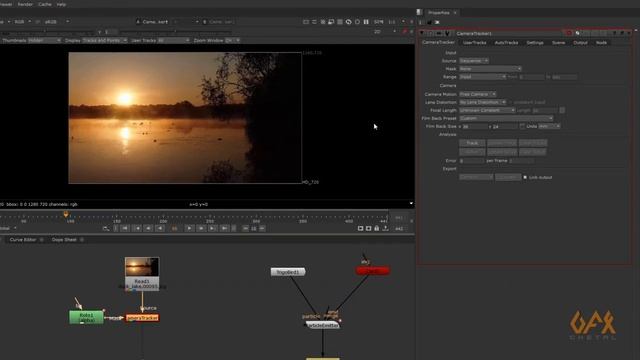Screen dimensions: 640x360
Task: Select the ParticleEmitter node
Action: point(322,325)
